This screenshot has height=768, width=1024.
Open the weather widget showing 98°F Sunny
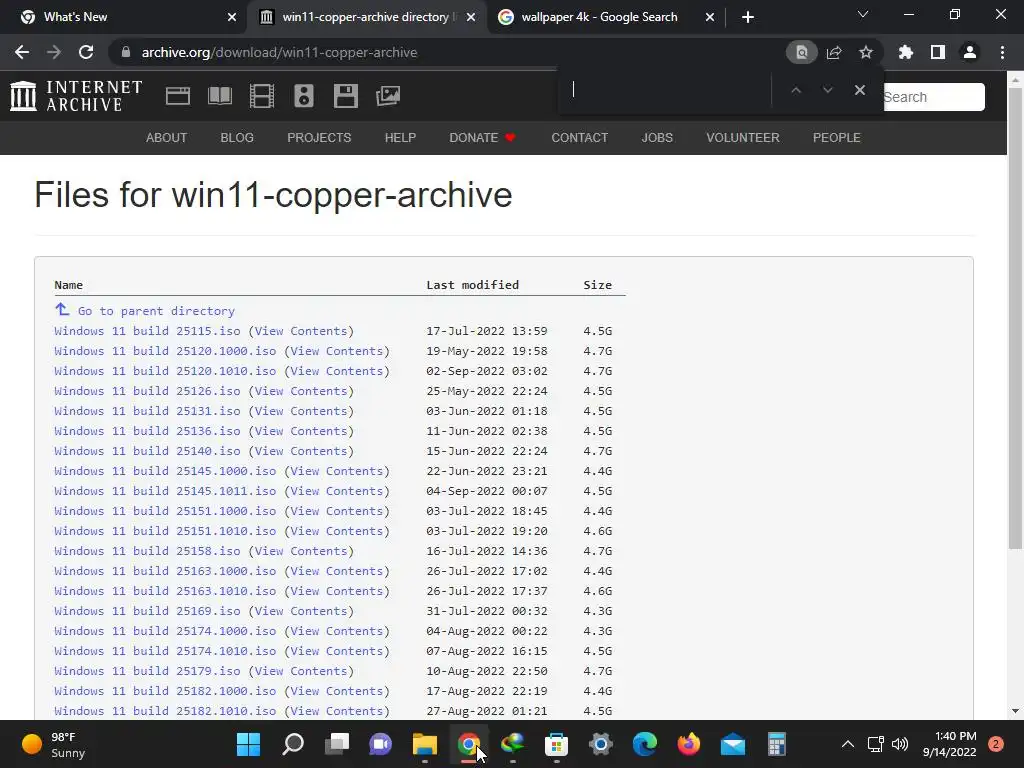(x=54, y=744)
